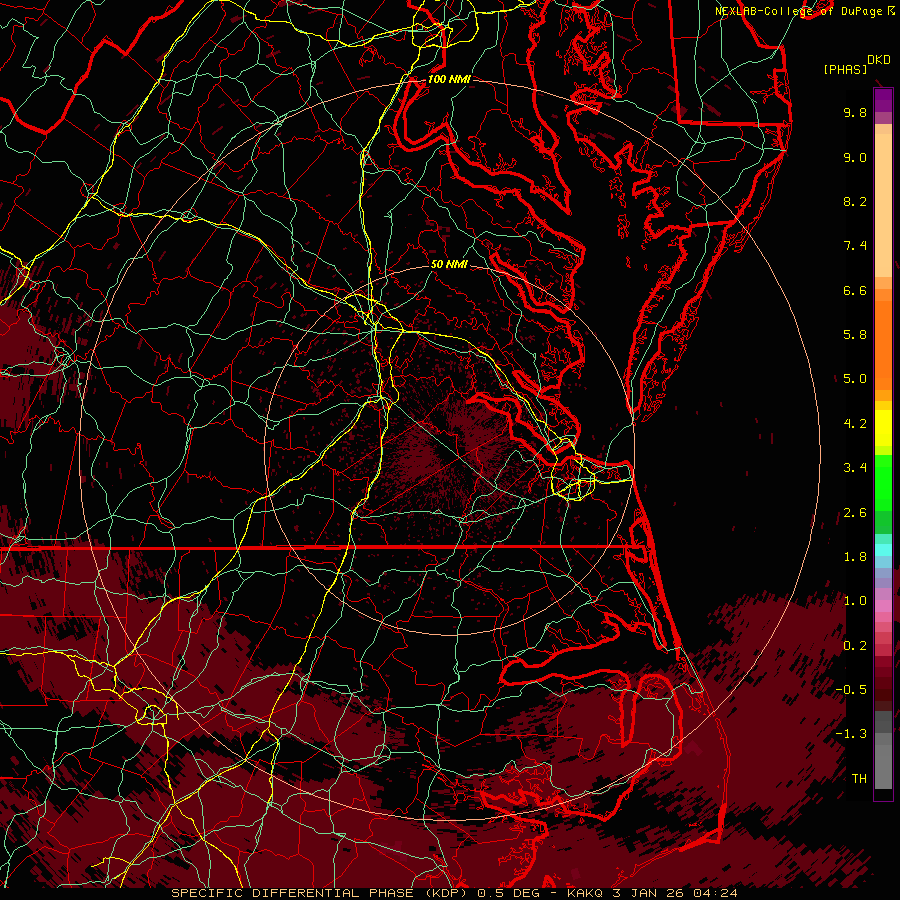Click the 1.8 scale value
The height and width of the screenshot is (900, 900).
[855, 557]
